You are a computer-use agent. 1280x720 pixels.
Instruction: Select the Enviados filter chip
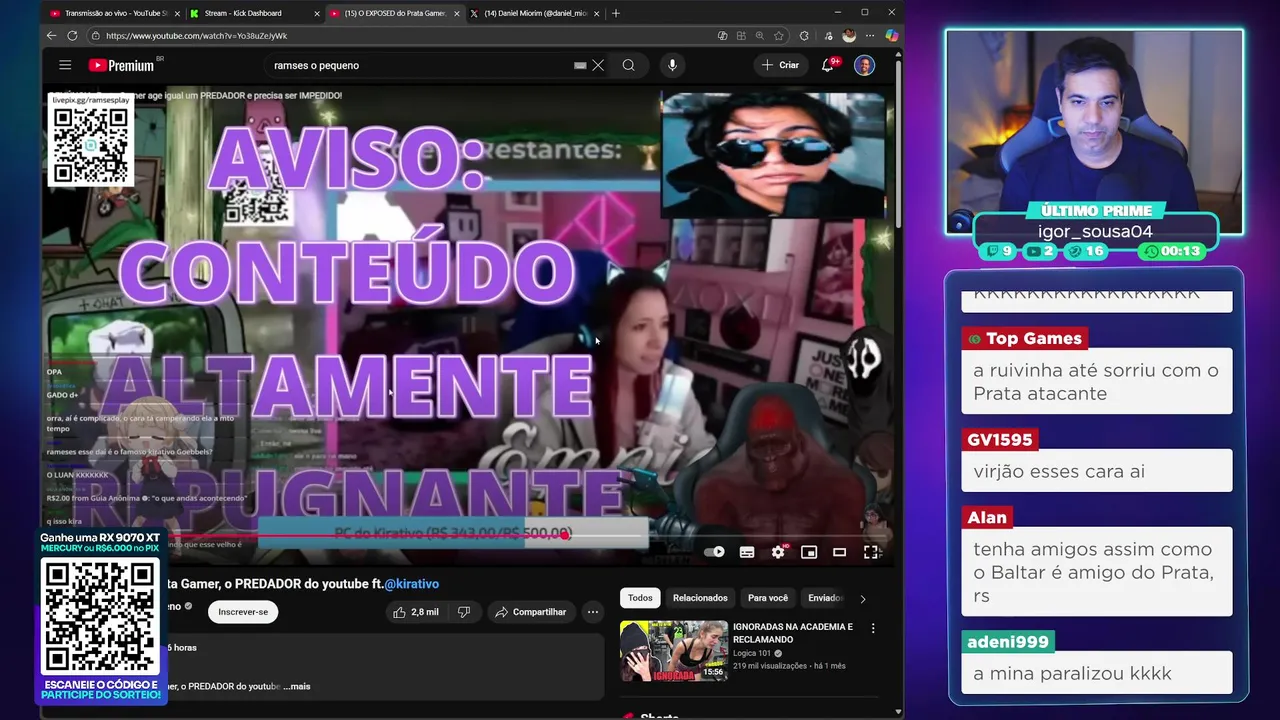pyautogui.click(x=825, y=598)
